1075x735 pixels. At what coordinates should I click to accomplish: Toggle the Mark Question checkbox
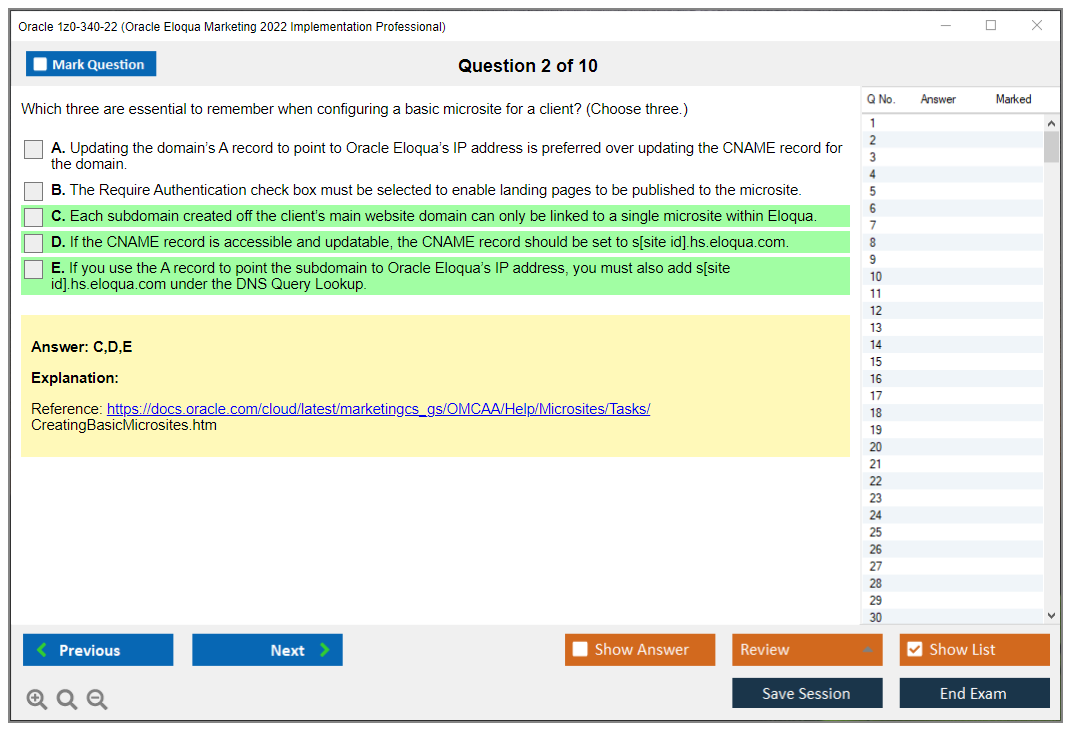41,65
